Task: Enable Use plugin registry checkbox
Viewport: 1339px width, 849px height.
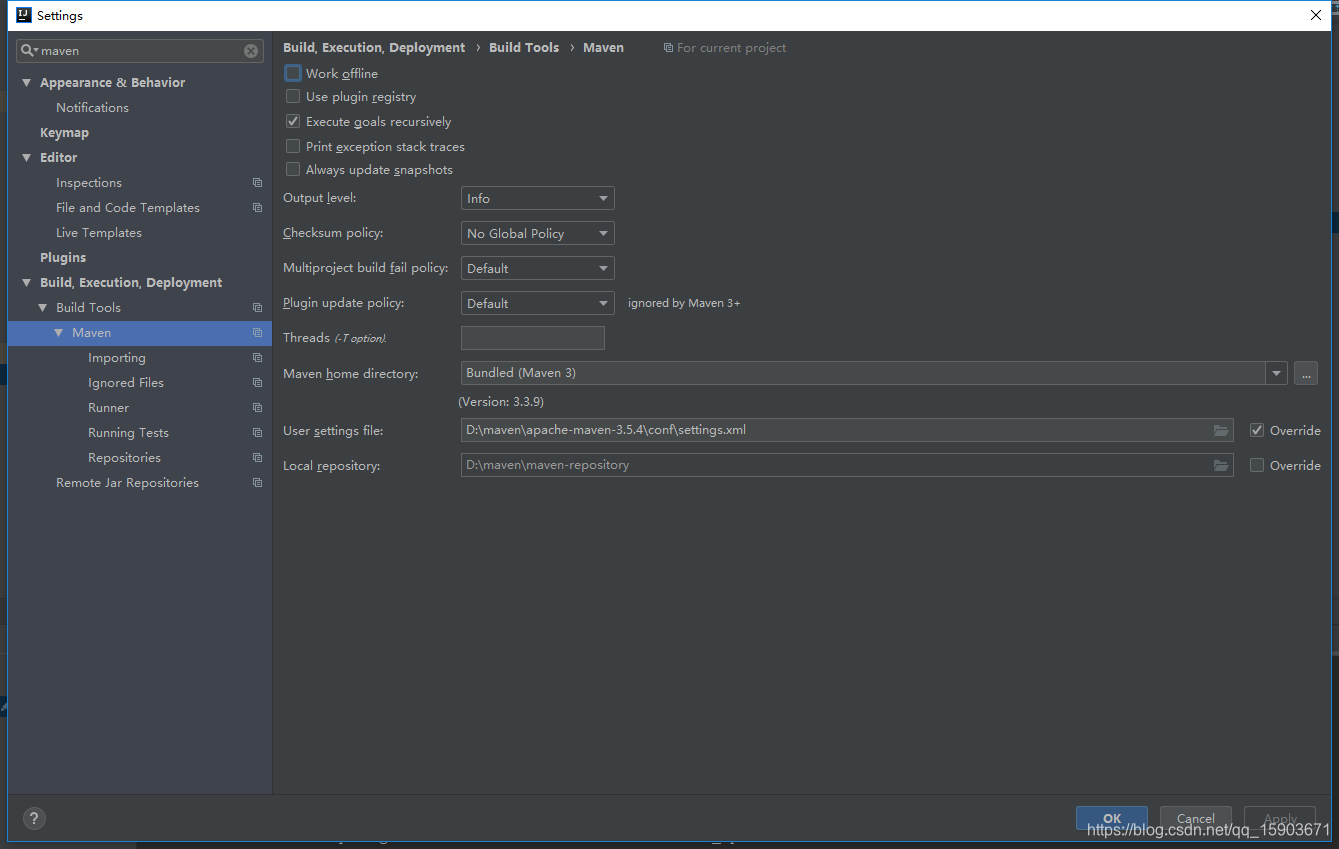Action: click(x=293, y=97)
